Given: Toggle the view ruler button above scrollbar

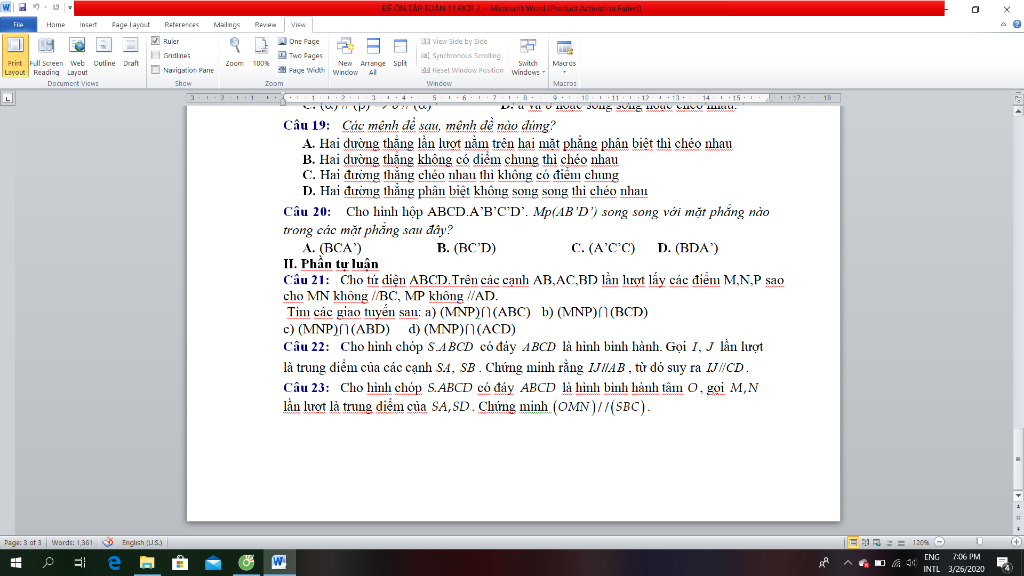Looking at the screenshot, I should tap(1017, 99).
